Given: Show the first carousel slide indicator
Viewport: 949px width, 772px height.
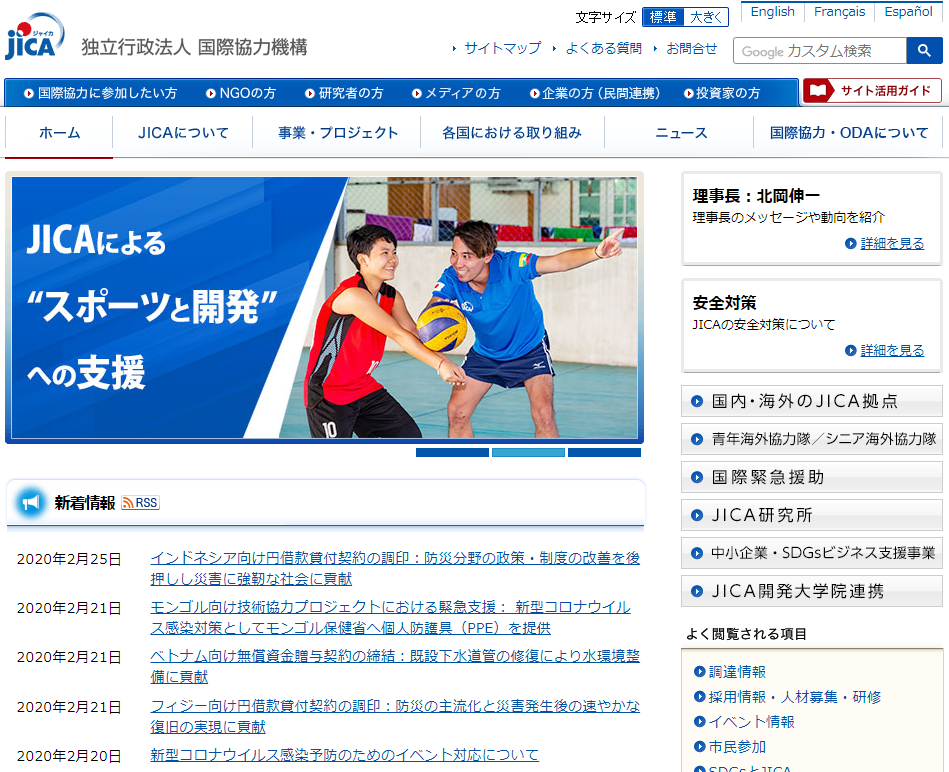Looking at the screenshot, I should click(x=452, y=453).
